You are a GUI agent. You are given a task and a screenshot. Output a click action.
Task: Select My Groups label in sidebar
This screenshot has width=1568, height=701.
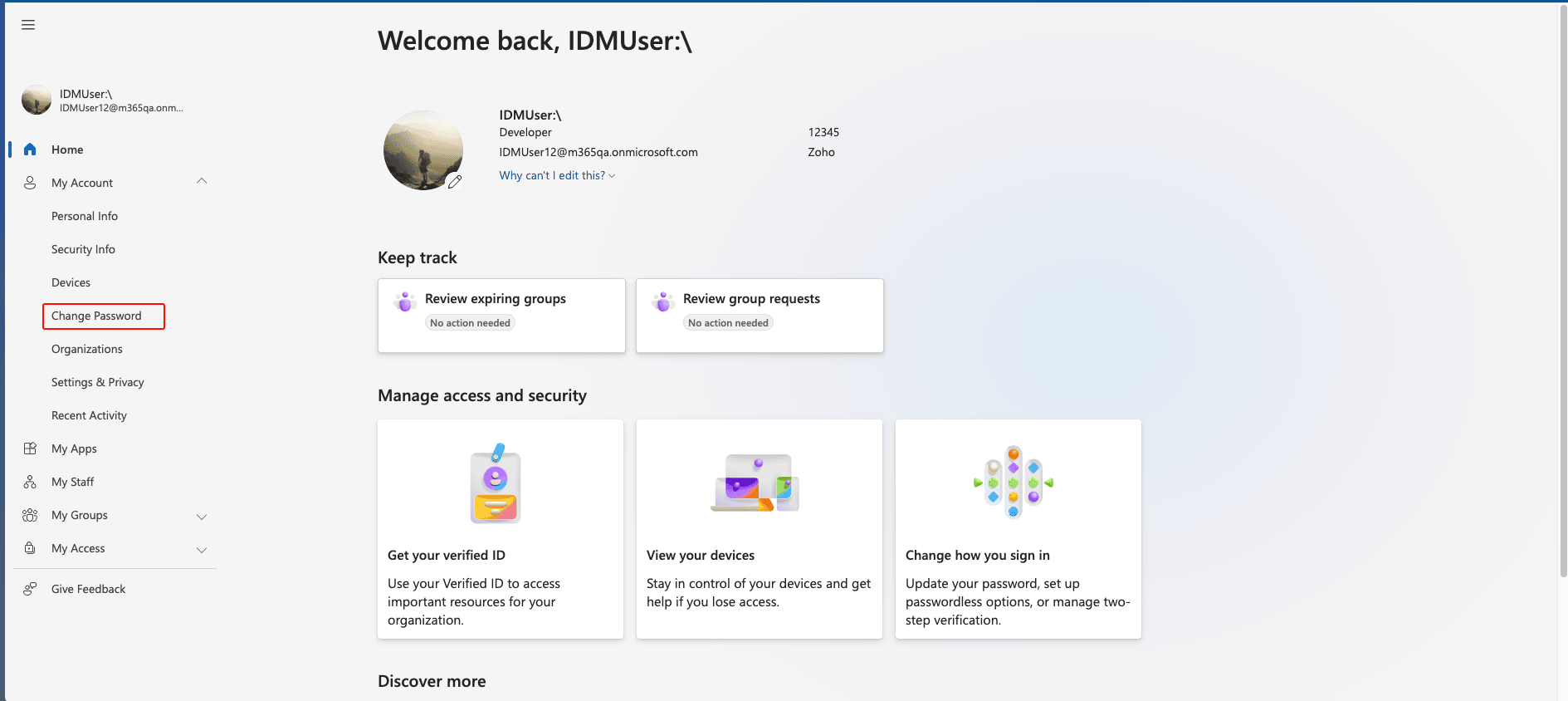coord(80,515)
